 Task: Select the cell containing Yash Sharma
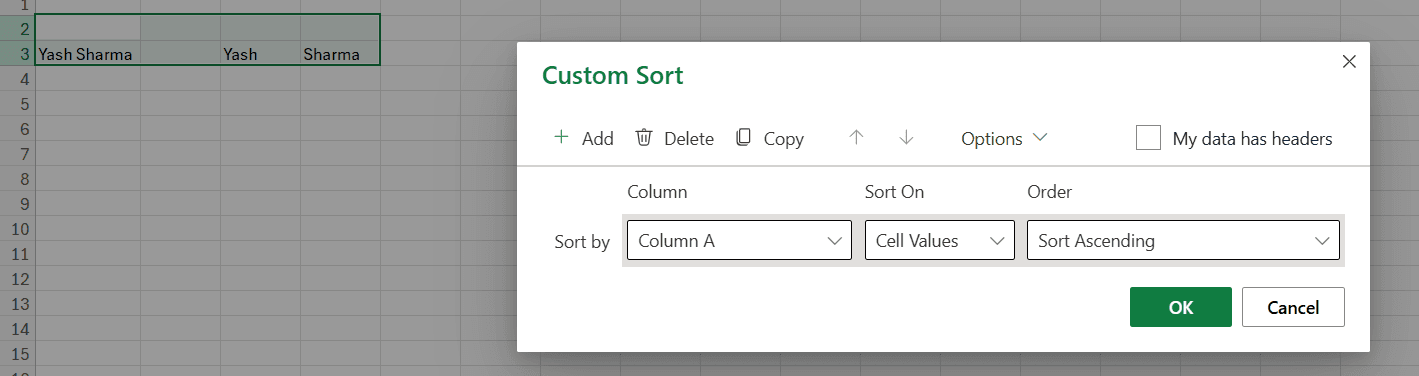point(87,54)
